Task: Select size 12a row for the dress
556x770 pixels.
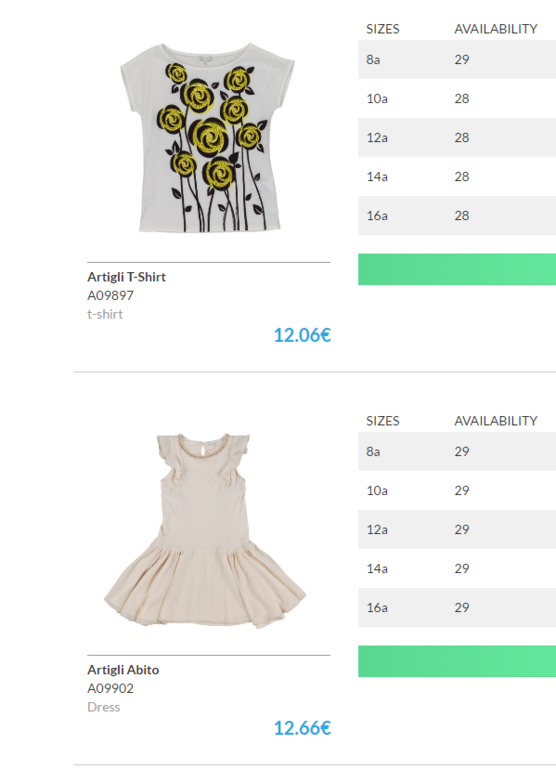Action: tap(457, 529)
